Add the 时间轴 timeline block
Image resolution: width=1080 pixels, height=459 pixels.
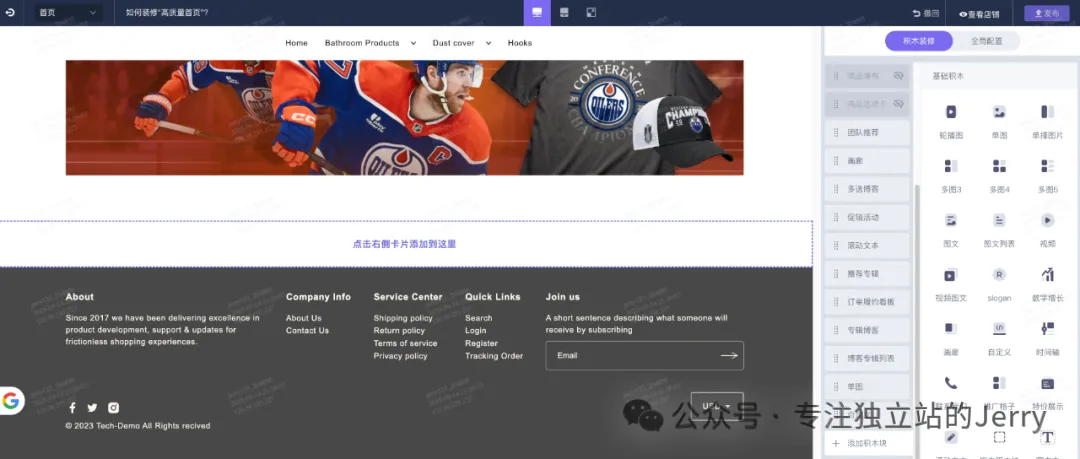point(1047,337)
